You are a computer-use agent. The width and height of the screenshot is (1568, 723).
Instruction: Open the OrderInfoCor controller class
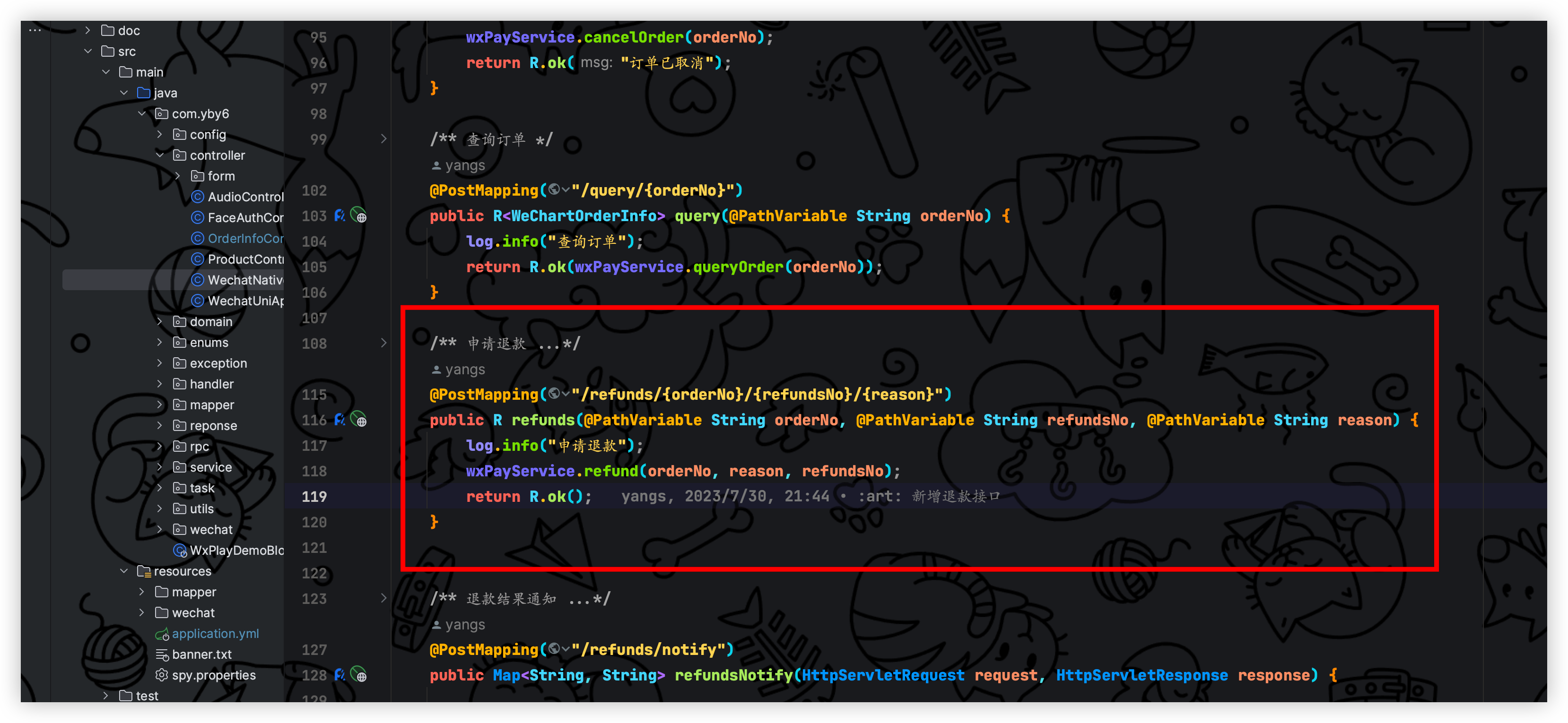point(244,238)
